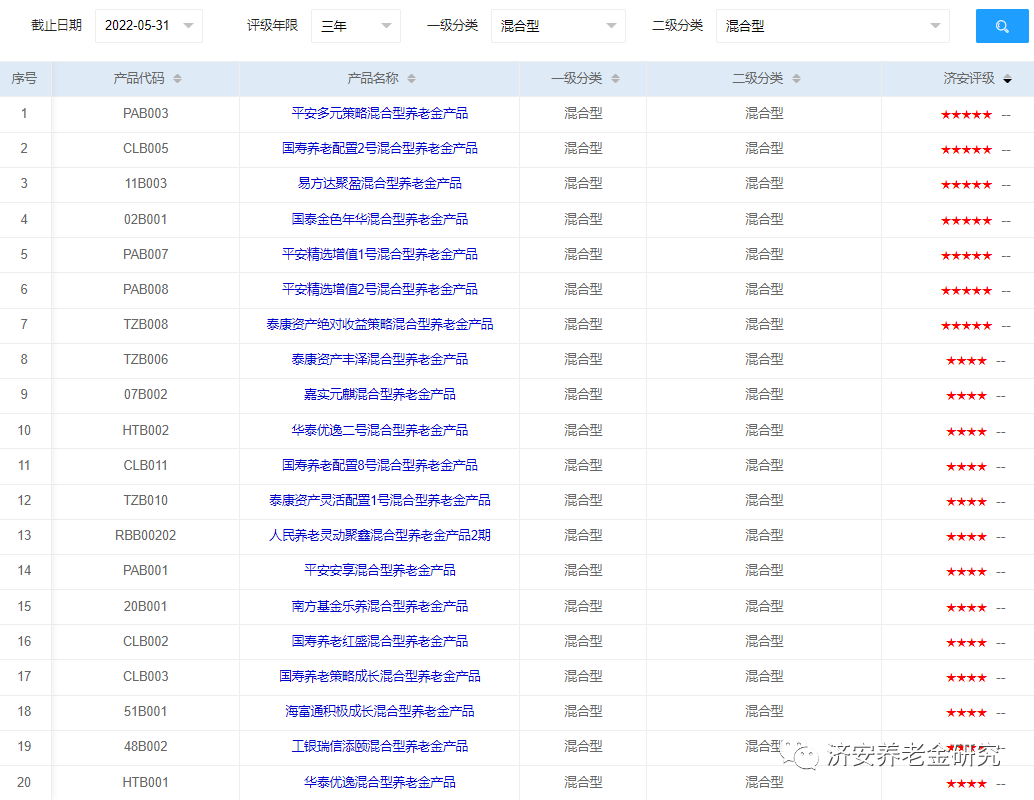Screen dimensions: 1034x800
Task: Open 国泰金色年华混合型养老金产品 link
Action: tap(380, 219)
